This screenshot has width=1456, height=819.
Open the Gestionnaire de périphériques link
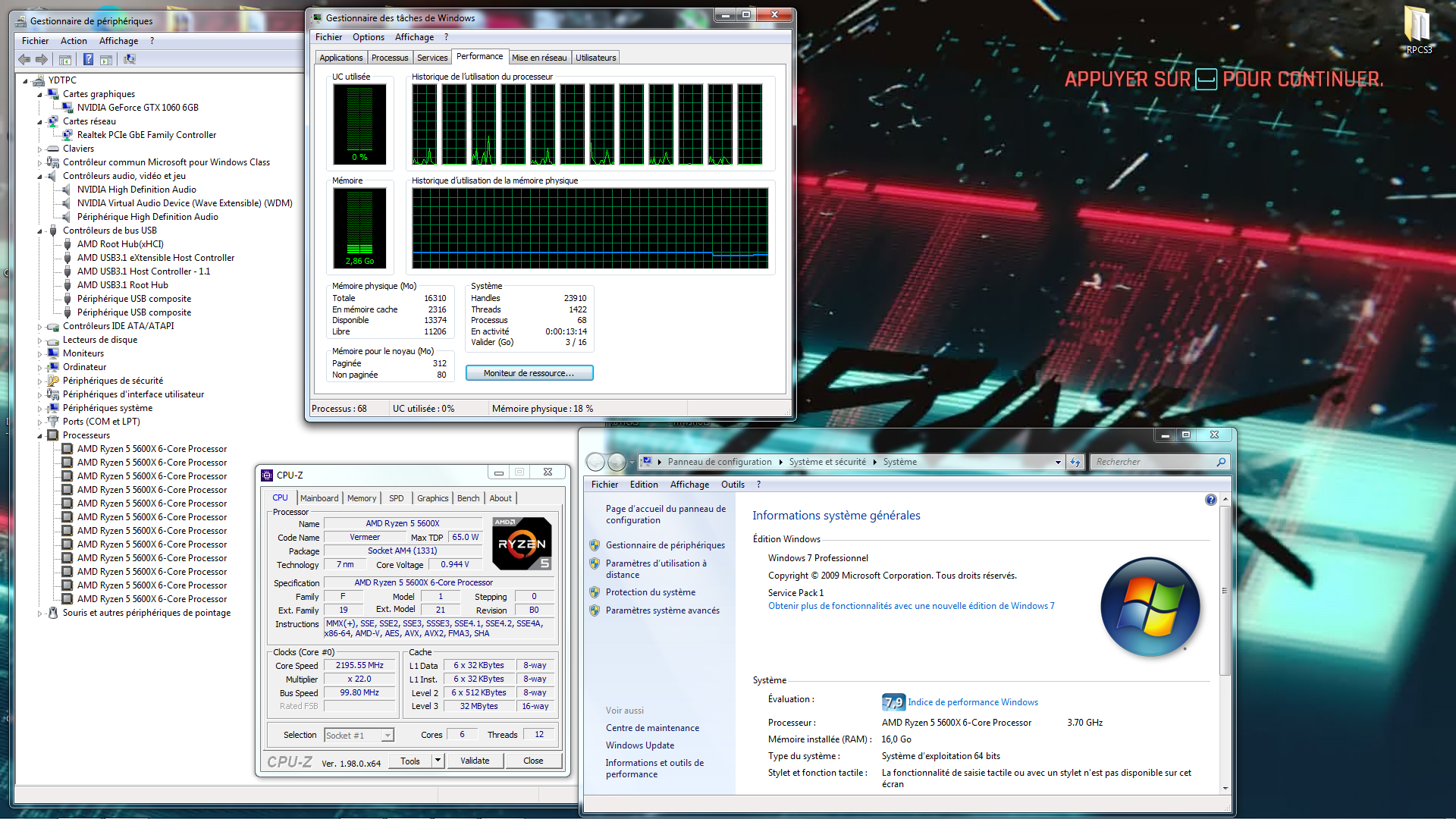coord(665,545)
